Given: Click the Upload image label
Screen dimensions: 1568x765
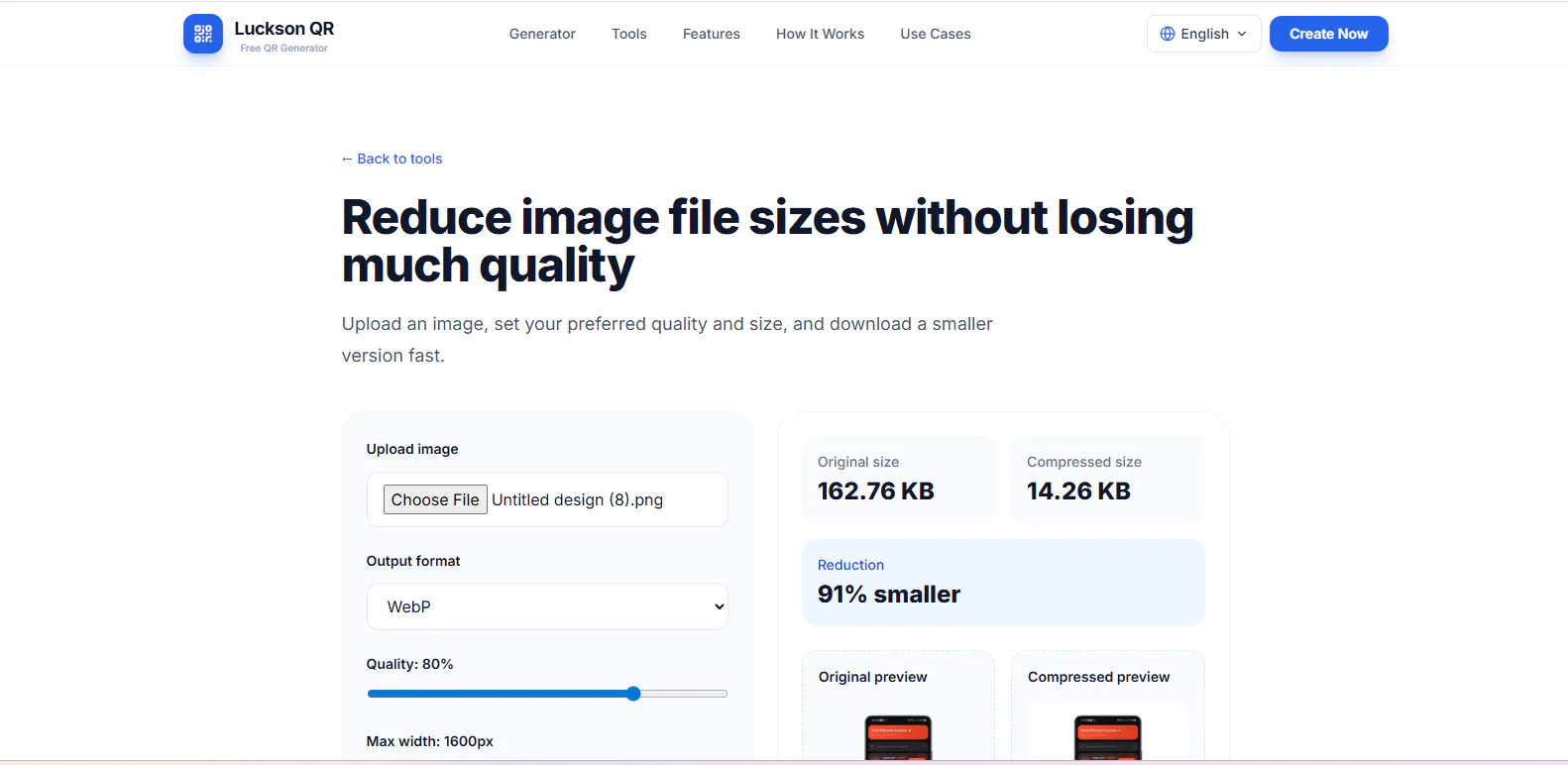Looking at the screenshot, I should tap(412, 449).
